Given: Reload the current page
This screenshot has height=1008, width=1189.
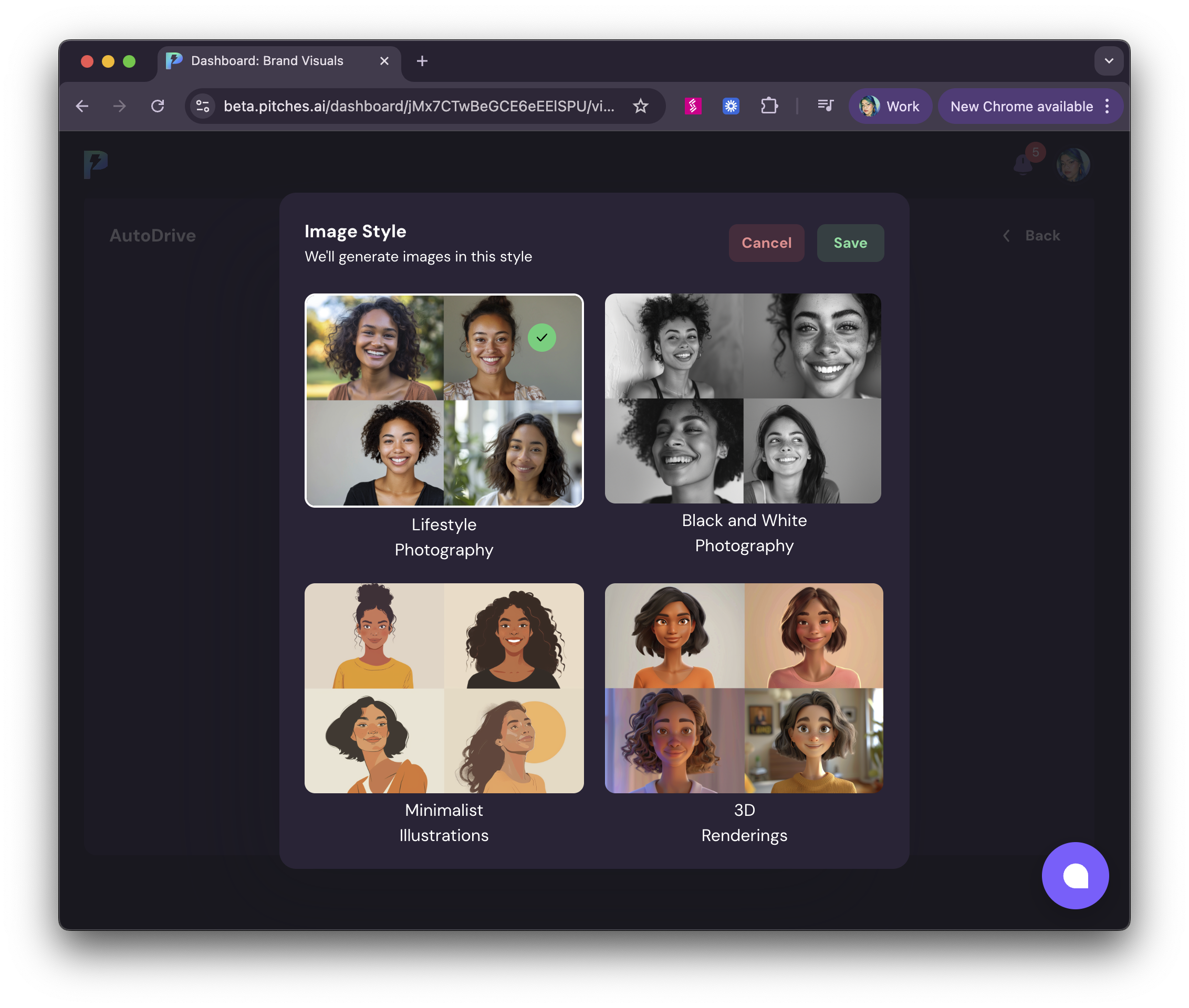Looking at the screenshot, I should tap(158, 106).
